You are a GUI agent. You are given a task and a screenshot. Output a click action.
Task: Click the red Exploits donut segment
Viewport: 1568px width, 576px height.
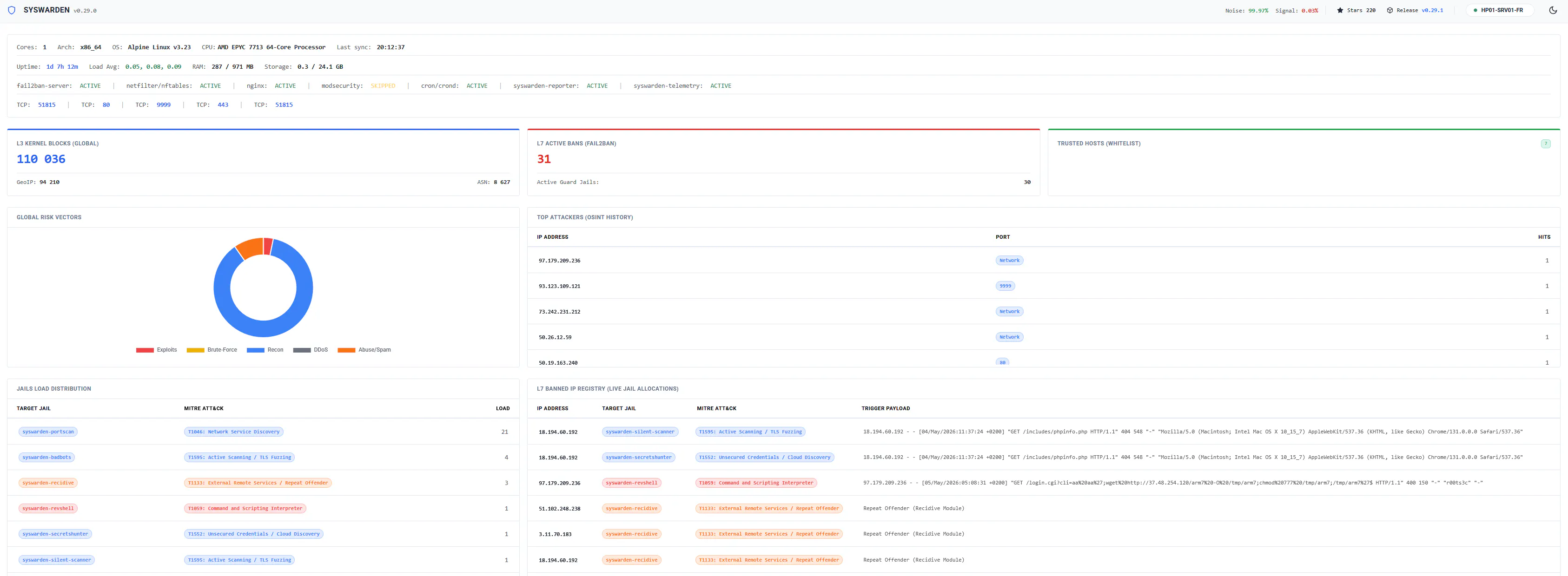[268, 246]
